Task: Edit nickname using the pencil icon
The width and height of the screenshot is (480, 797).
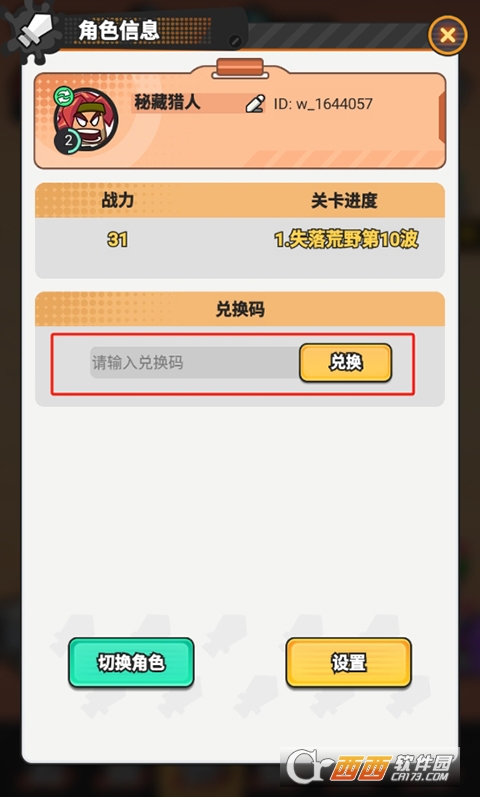Action: coord(255,104)
